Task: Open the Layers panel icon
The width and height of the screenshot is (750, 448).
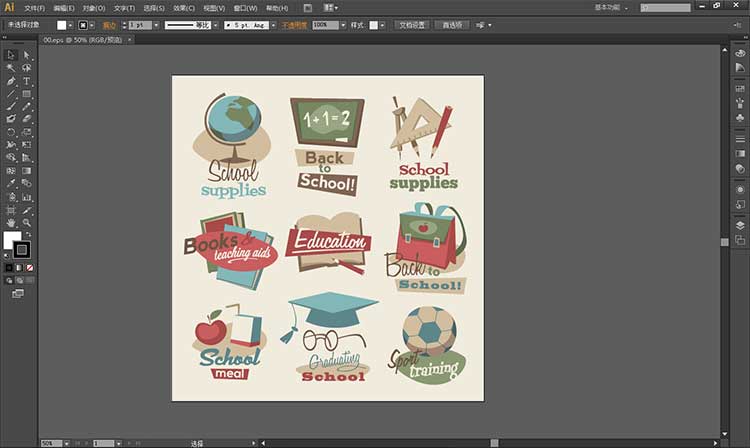Action: (x=740, y=226)
